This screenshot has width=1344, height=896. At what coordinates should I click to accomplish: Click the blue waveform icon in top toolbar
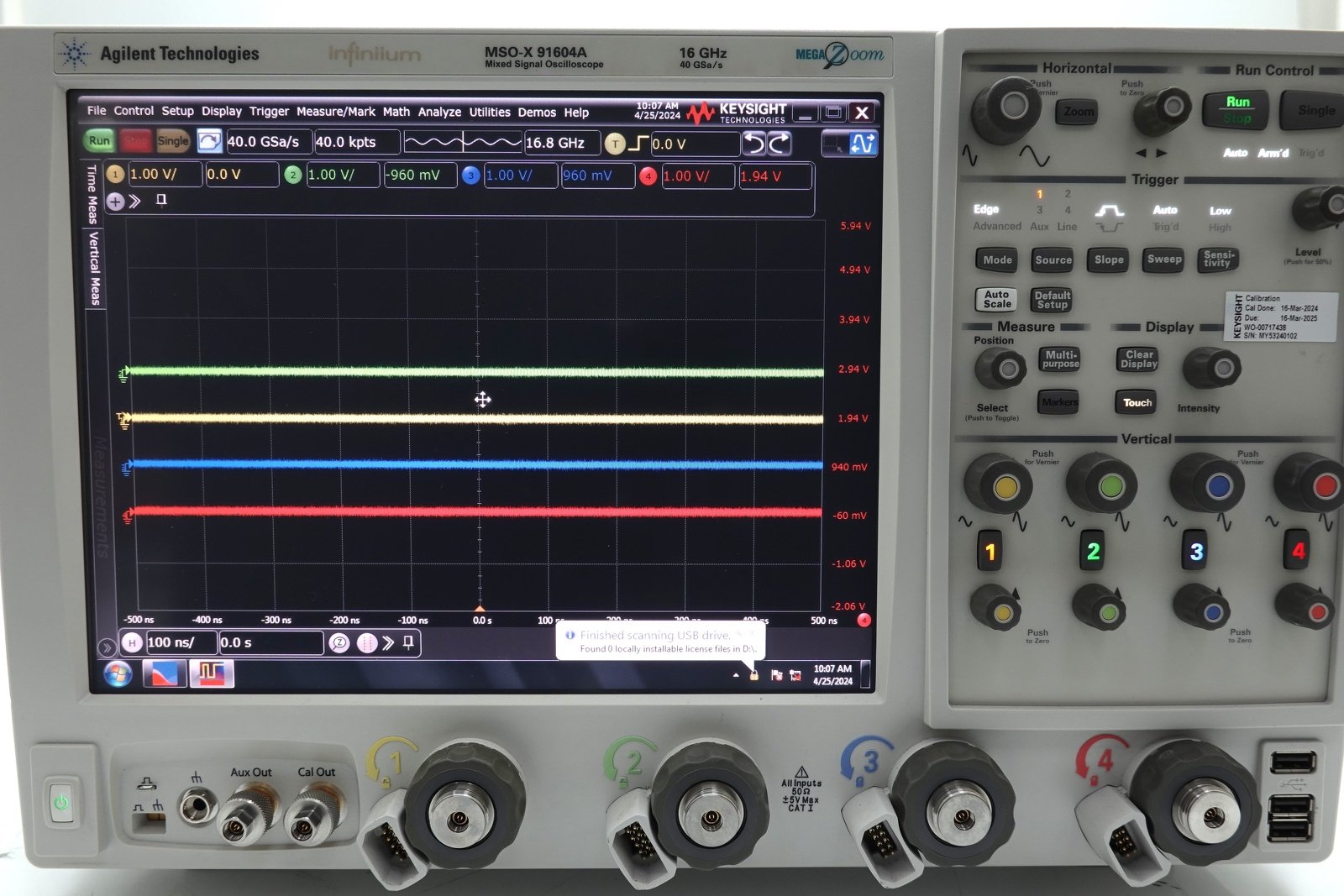point(864,144)
